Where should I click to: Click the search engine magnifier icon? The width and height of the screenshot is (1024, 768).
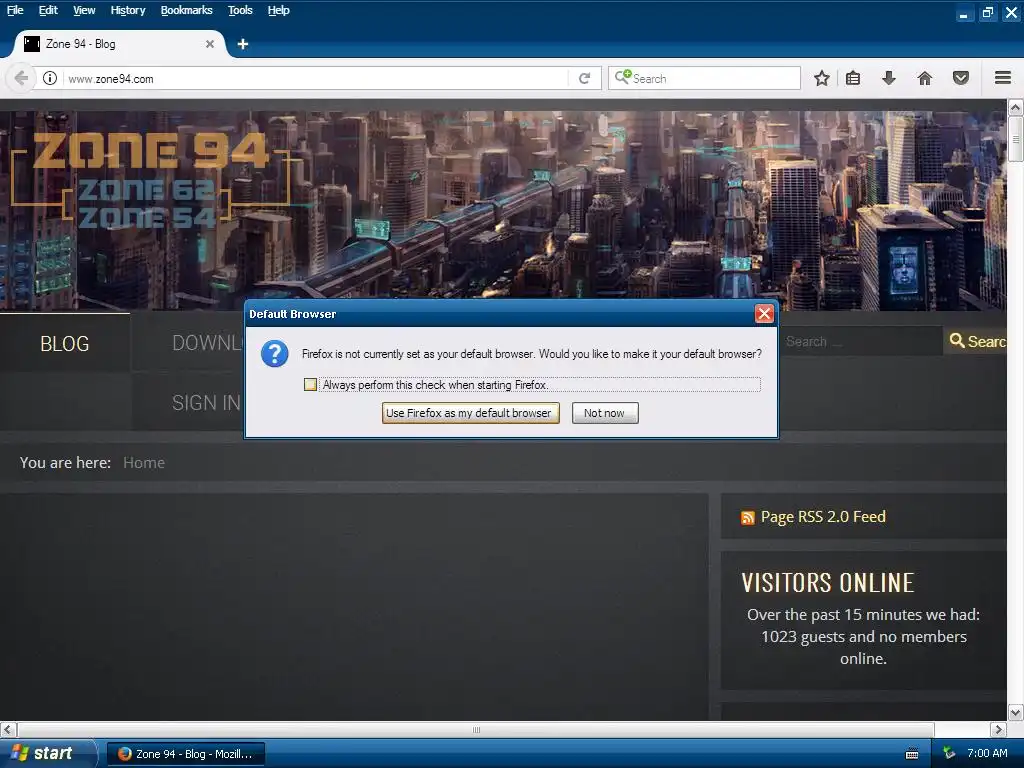pos(623,77)
